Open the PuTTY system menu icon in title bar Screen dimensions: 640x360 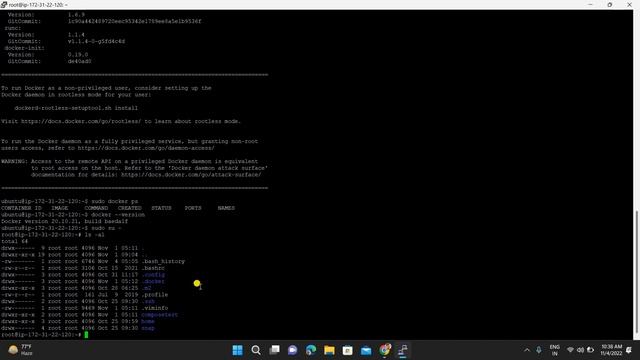[x=4, y=4]
